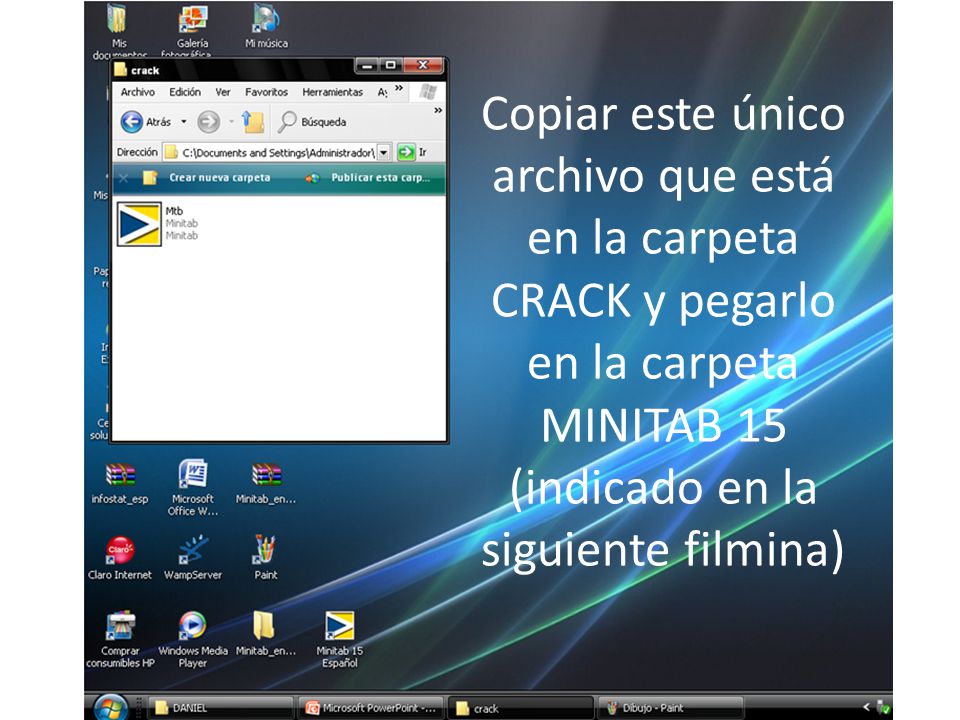Click the crack window folder title icon

[121, 70]
